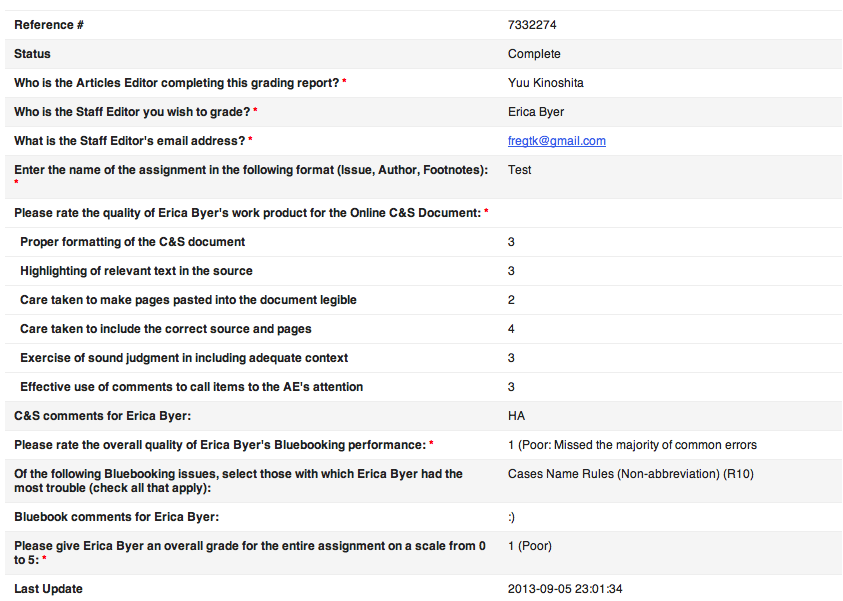This screenshot has width=843, height=601.
Task: Select the Complete status value
Action: [x=534, y=54]
